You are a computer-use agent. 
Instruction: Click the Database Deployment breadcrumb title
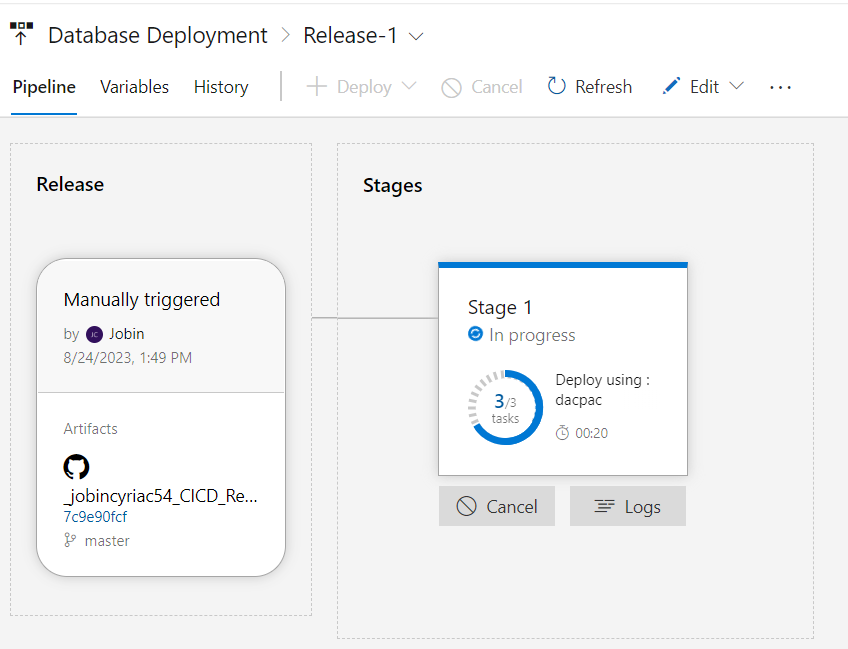[x=158, y=36]
